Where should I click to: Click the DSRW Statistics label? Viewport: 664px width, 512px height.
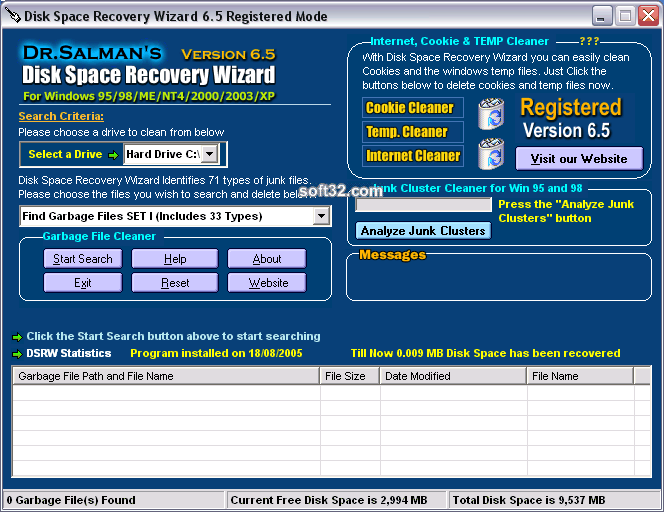coord(69,353)
